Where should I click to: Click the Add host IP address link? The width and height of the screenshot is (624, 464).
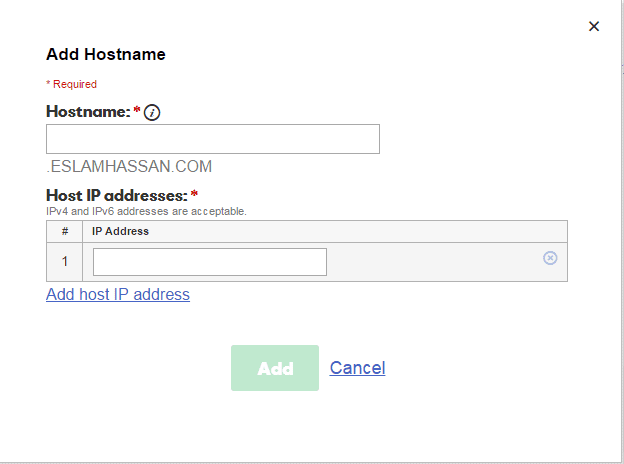coord(118,294)
